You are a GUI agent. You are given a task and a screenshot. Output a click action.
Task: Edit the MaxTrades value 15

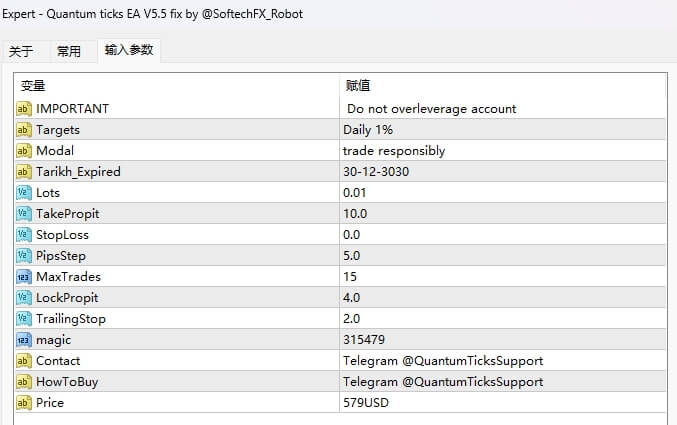pos(350,276)
